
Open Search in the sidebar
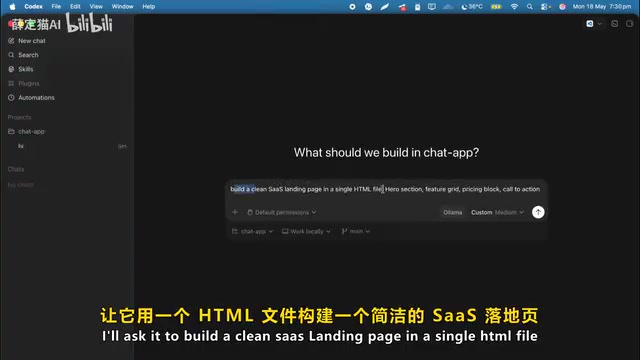point(28,55)
